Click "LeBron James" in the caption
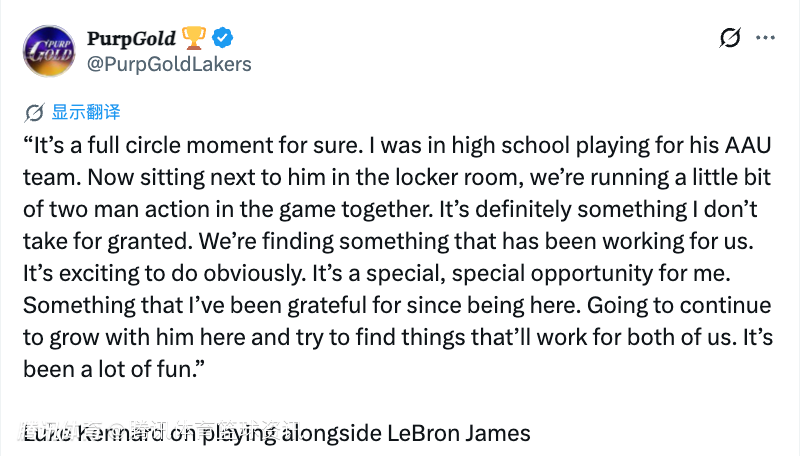Viewport: 812px width, 456px height. click(468, 434)
